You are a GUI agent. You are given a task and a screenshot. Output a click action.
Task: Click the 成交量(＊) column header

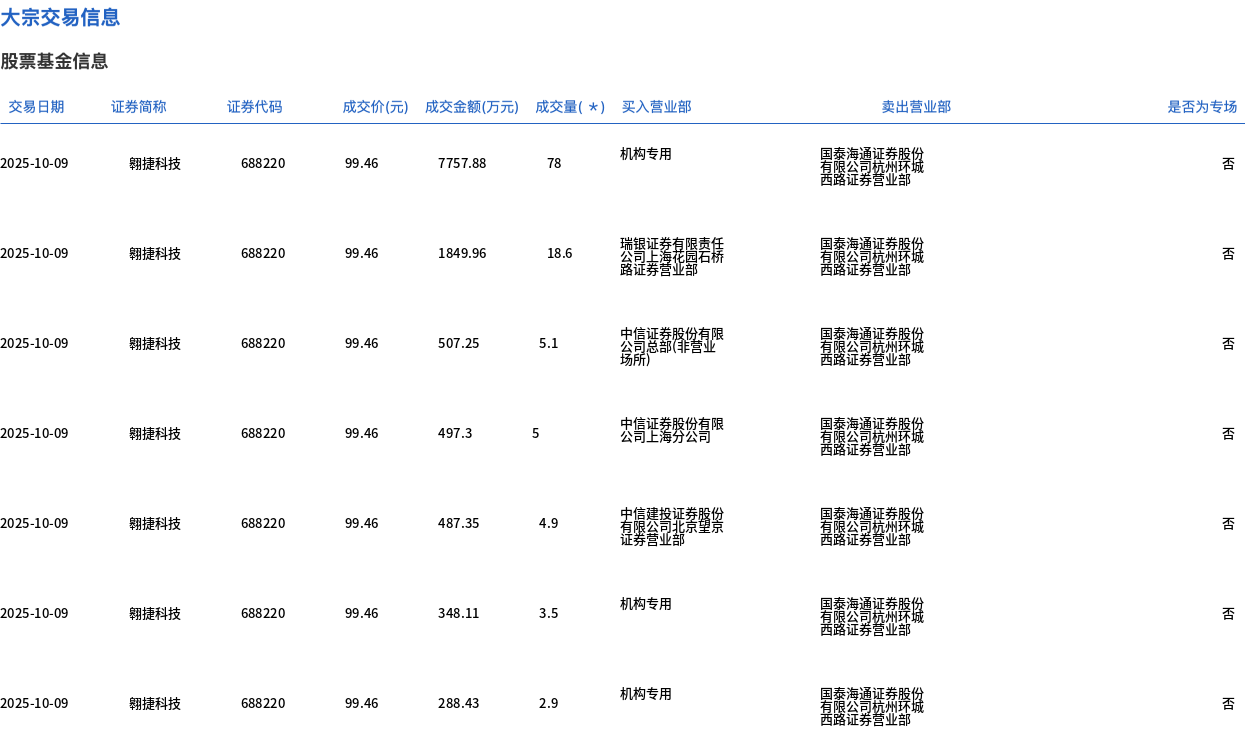(570, 107)
